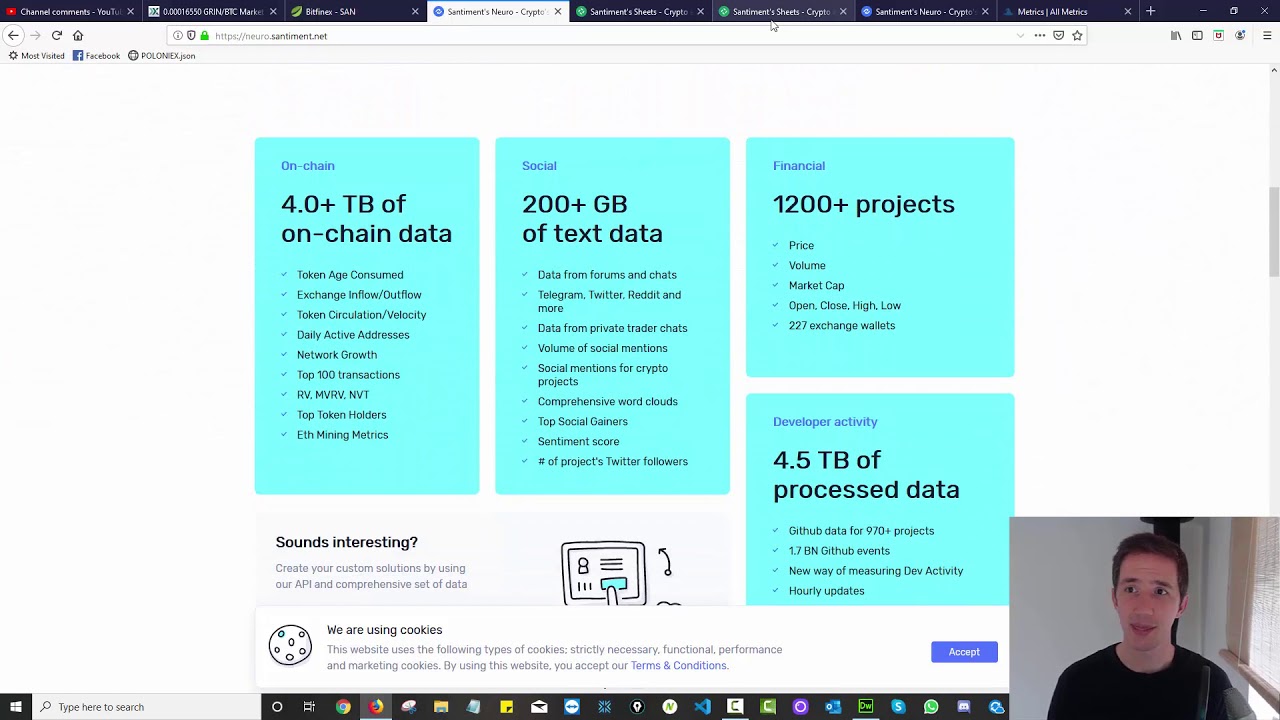The image size is (1280, 720).
Task: Open WhatsApp from the taskbar
Action: point(931,707)
